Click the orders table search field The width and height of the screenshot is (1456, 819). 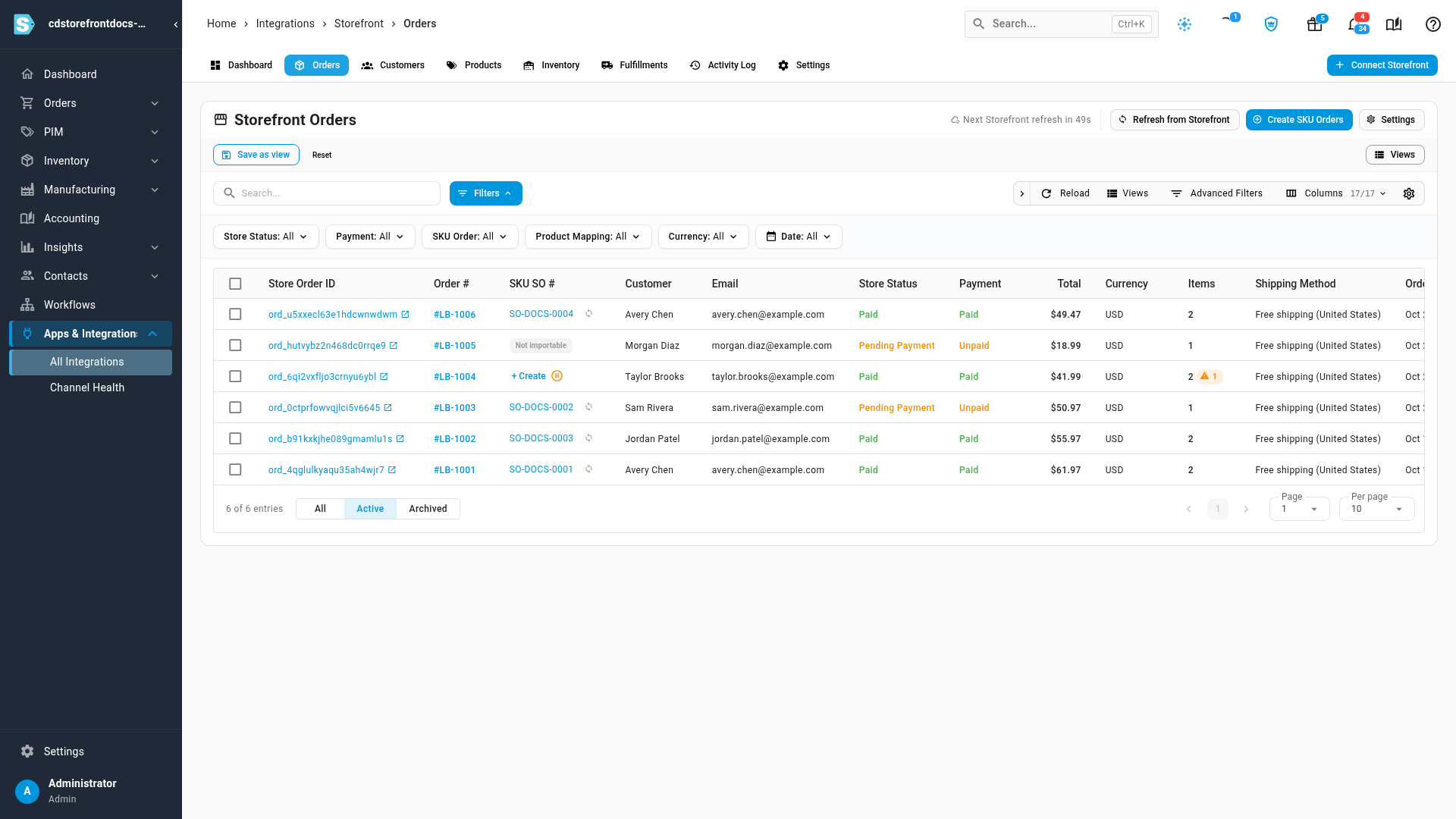tap(327, 193)
